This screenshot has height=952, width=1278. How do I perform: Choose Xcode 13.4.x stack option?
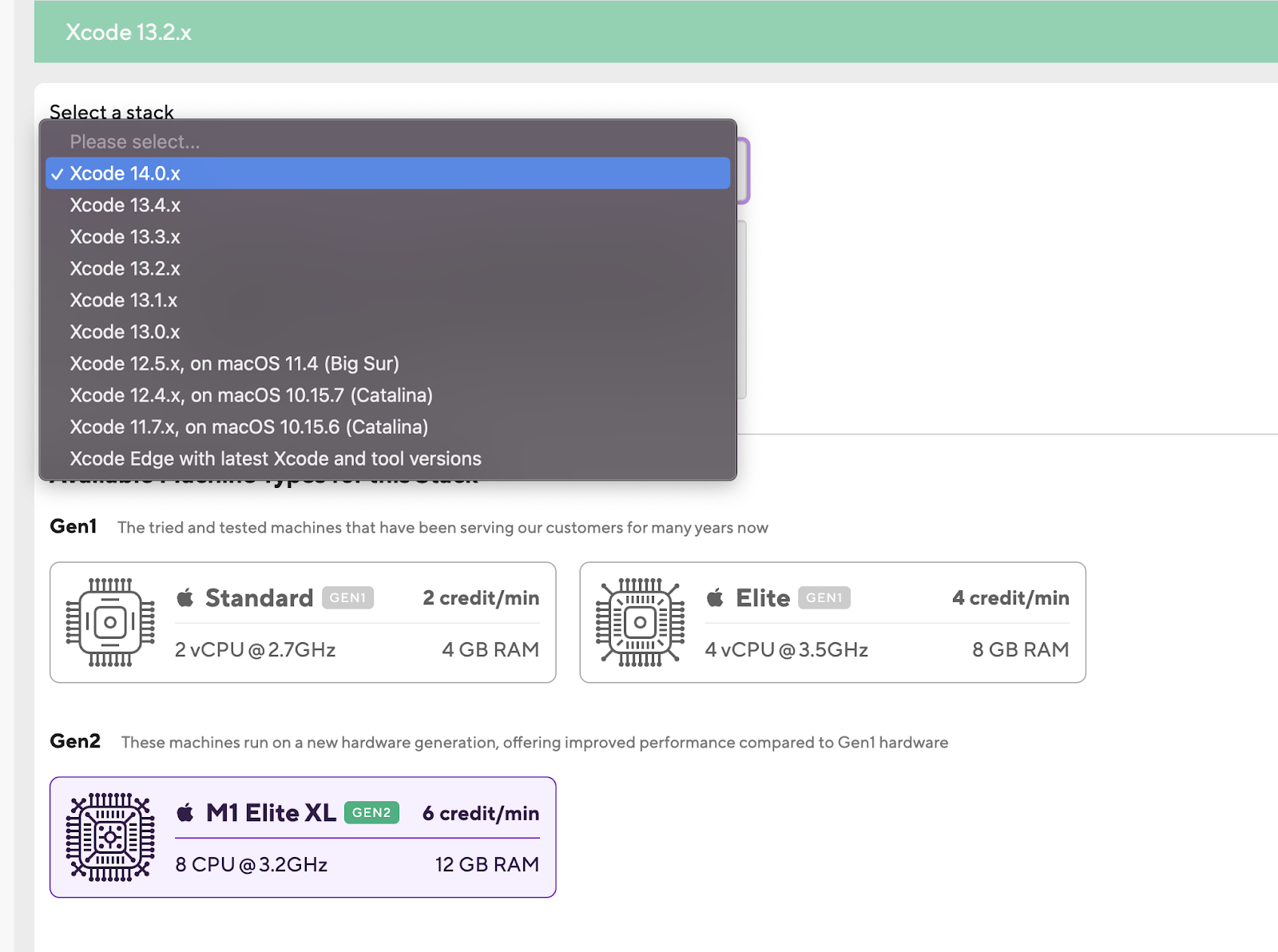(x=388, y=205)
